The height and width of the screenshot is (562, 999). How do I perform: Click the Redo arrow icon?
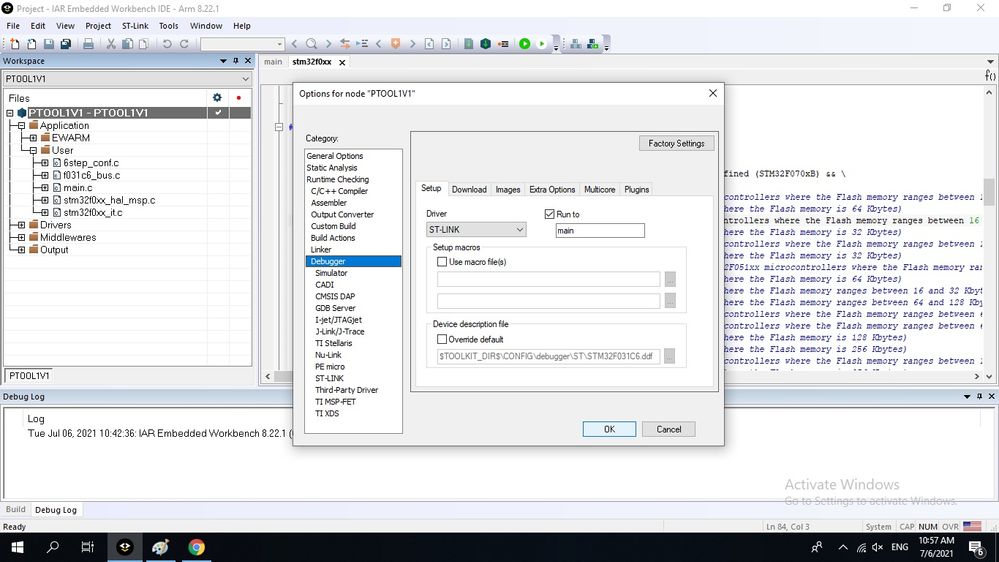[184, 44]
